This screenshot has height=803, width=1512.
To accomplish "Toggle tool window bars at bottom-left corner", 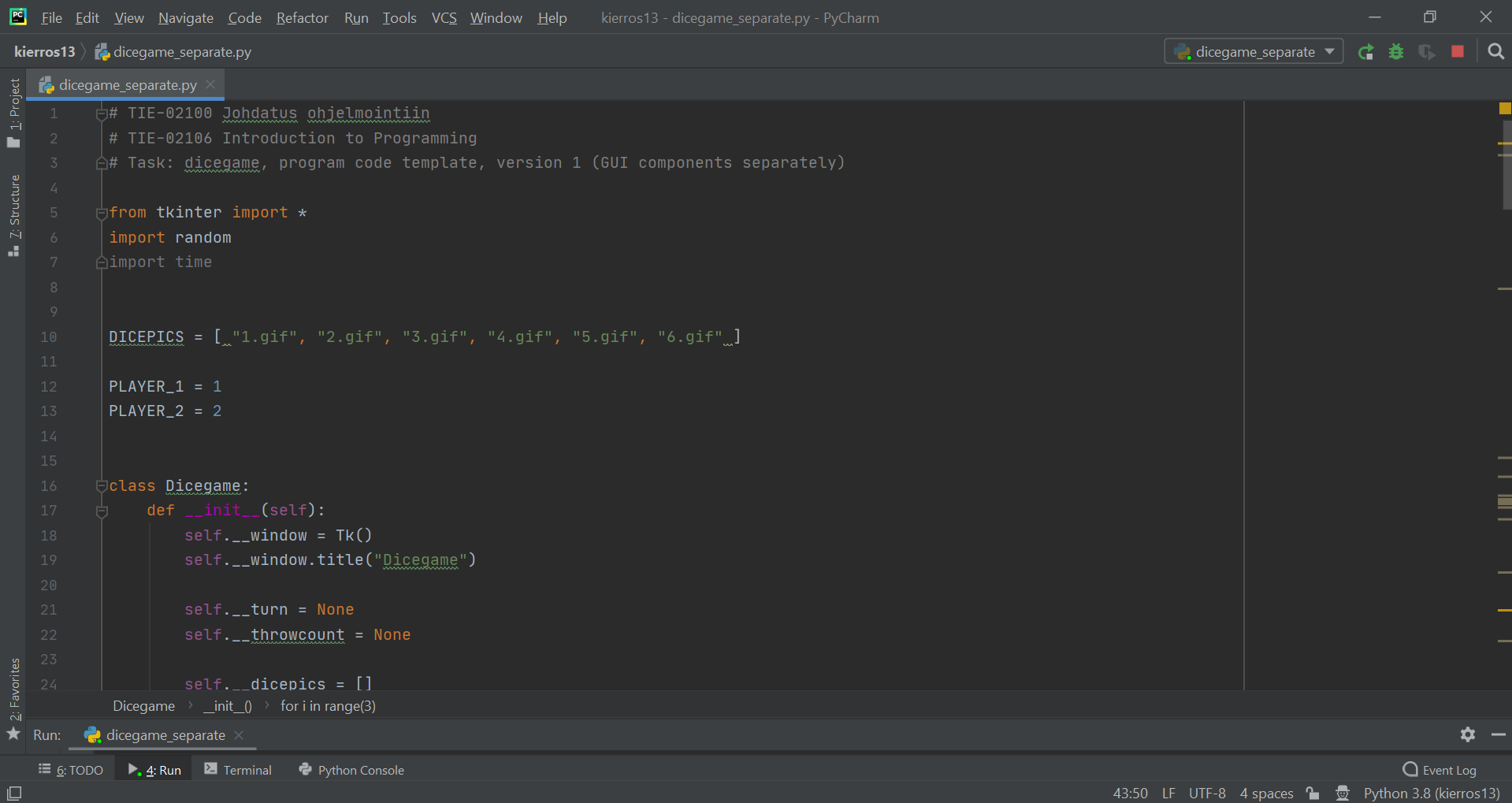I will (14, 793).
